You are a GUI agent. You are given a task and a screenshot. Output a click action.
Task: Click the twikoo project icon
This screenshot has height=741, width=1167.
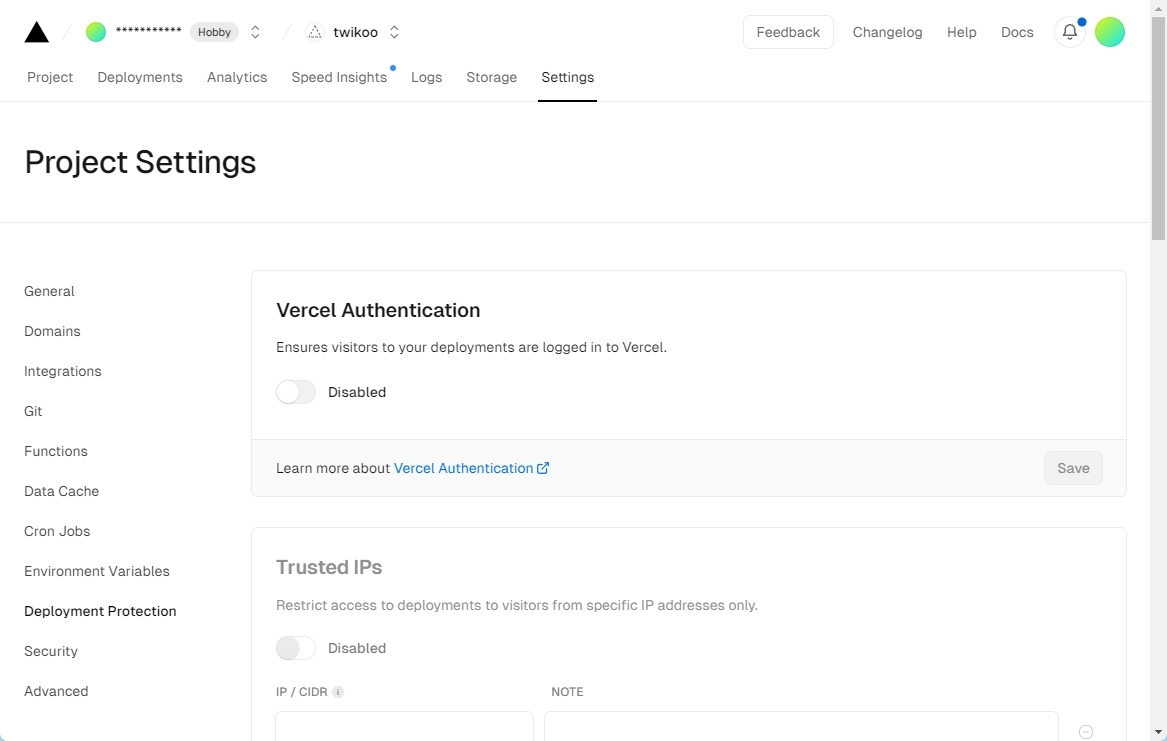[315, 32]
